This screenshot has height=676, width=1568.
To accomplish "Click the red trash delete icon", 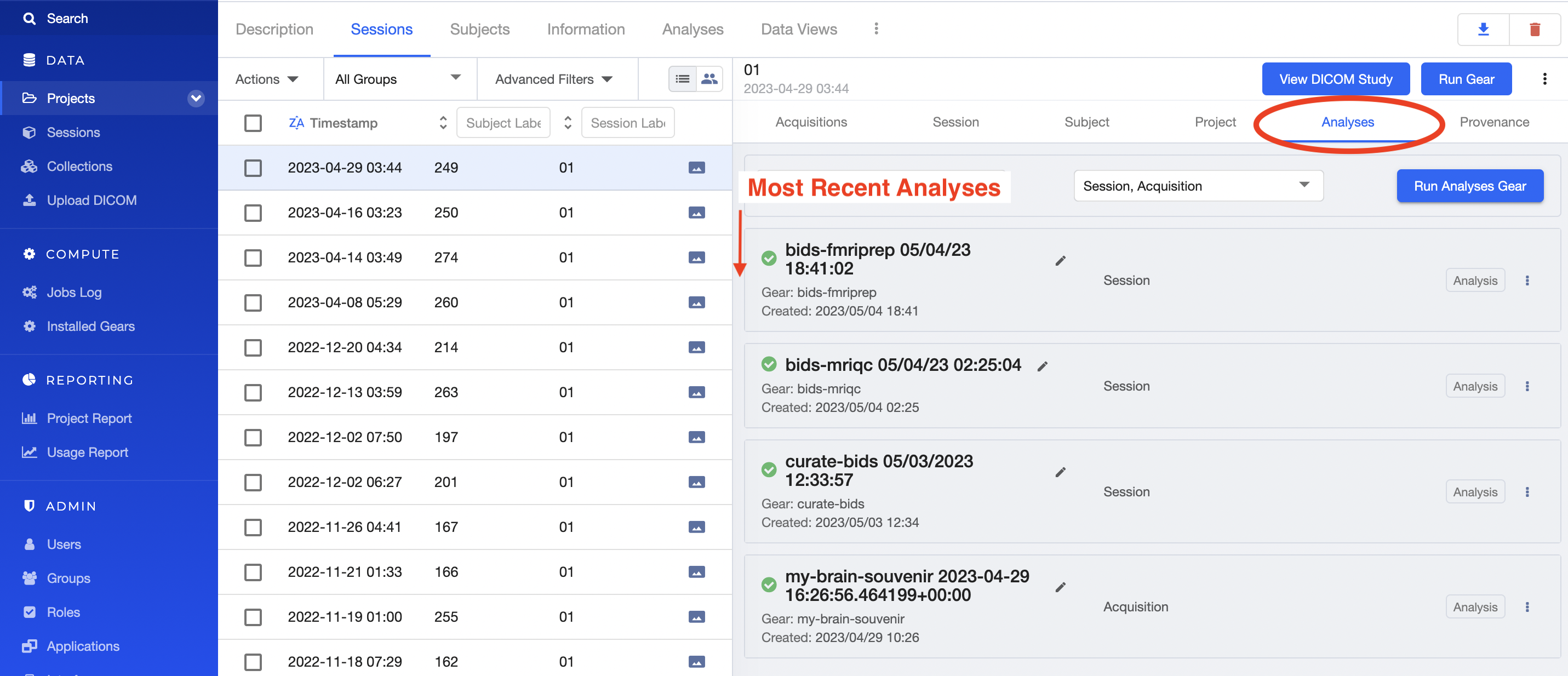I will tap(1535, 28).
